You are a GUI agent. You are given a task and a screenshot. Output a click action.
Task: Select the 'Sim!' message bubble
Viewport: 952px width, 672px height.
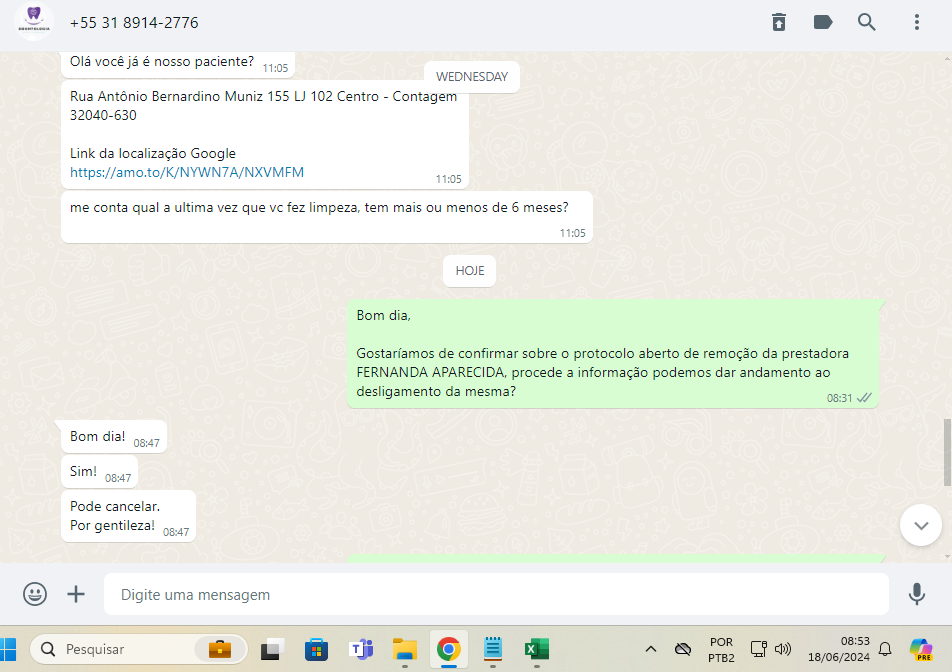(100, 472)
